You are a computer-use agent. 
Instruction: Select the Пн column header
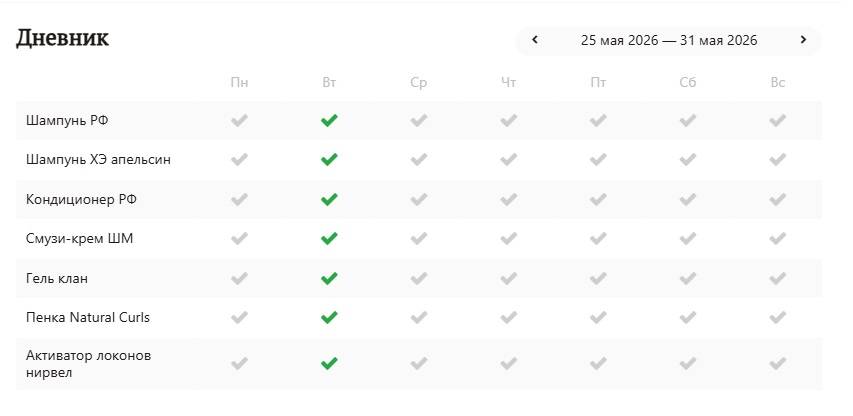pos(239,83)
